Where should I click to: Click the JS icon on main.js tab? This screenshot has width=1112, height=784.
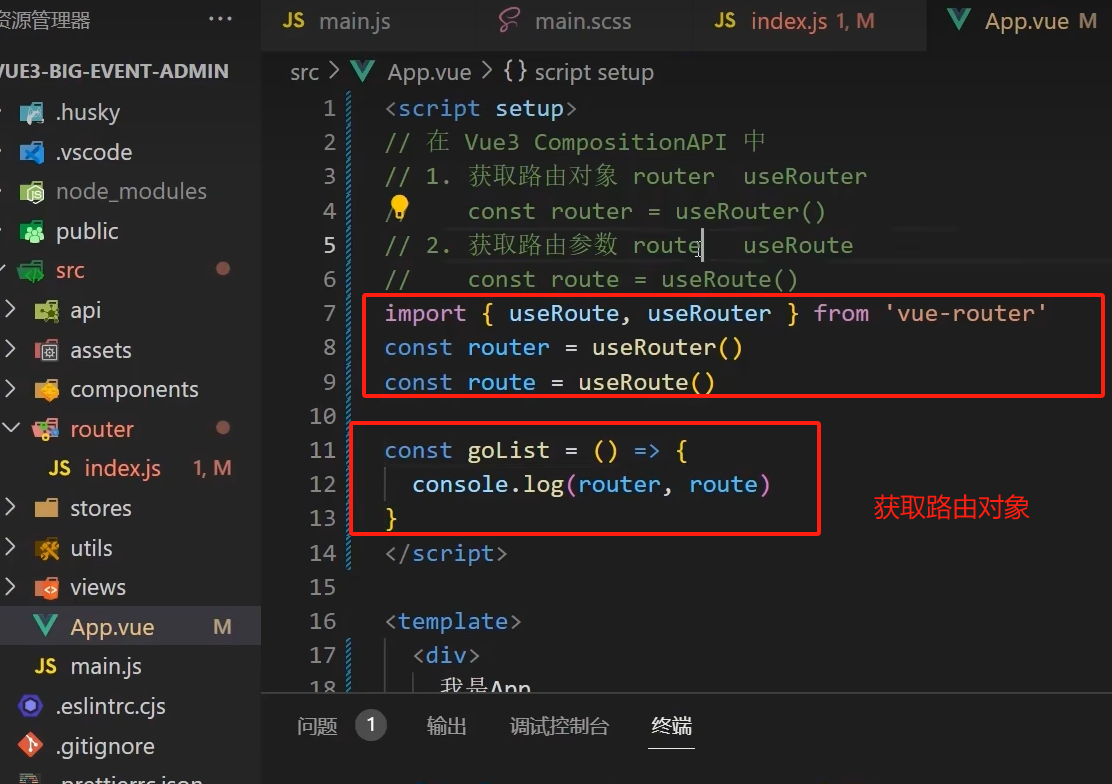coord(294,21)
